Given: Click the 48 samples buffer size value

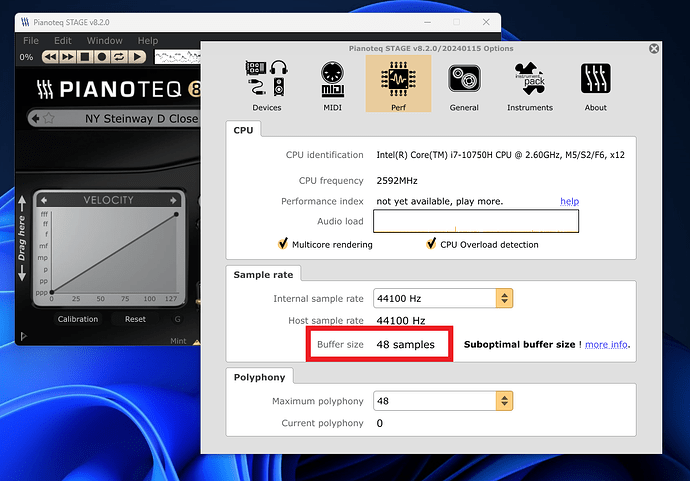Looking at the screenshot, I should click(x=405, y=345).
